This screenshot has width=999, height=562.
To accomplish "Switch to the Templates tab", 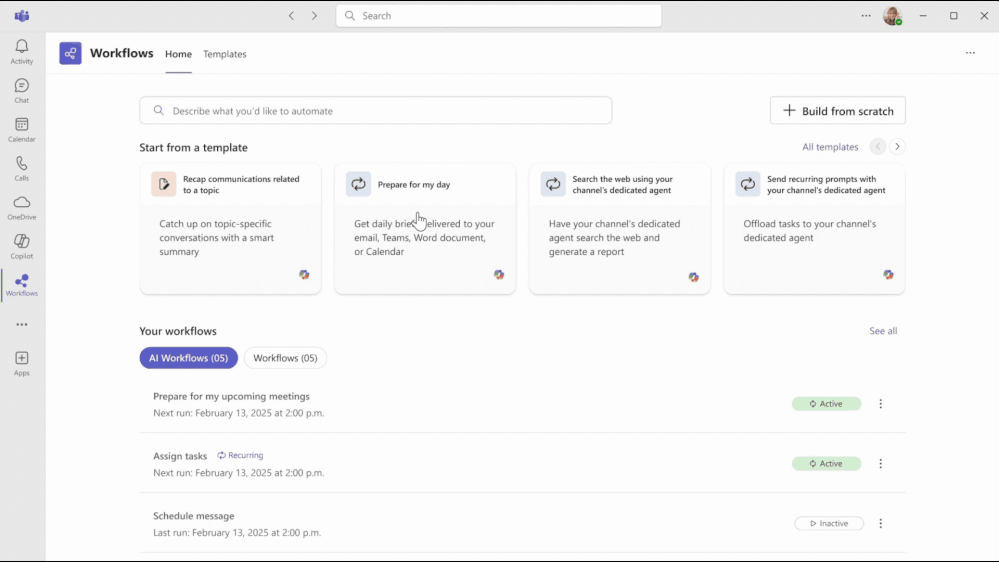I will tap(225, 54).
